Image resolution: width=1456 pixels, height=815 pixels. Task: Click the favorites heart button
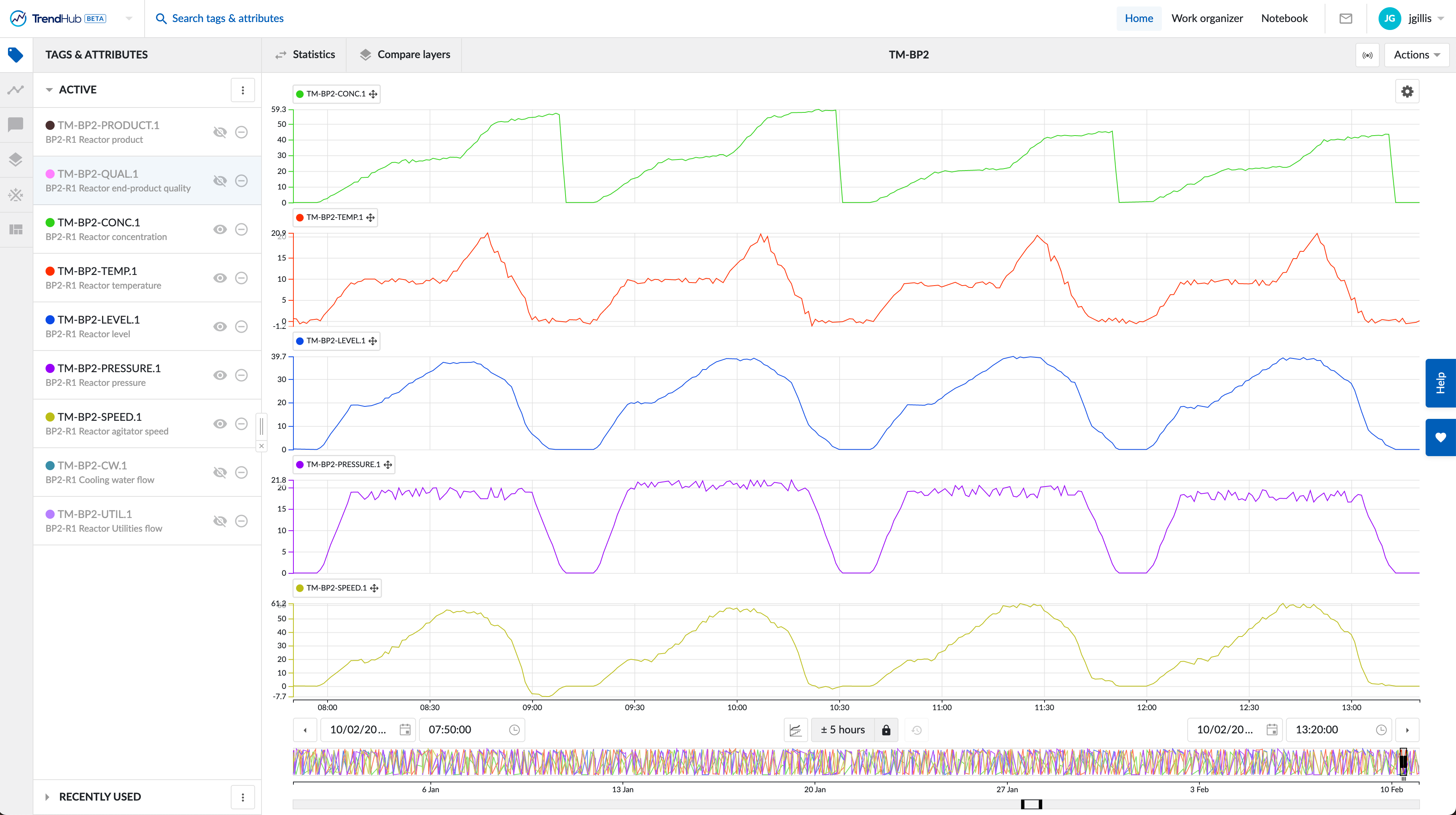click(x=1440, y=437)
